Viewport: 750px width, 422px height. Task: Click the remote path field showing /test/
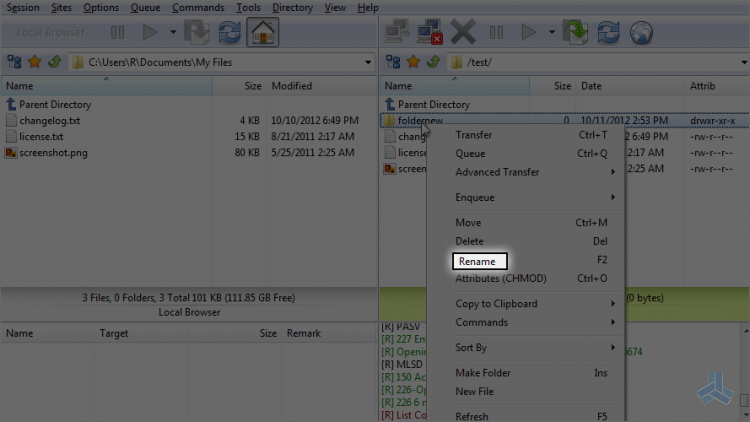(596, 62)
